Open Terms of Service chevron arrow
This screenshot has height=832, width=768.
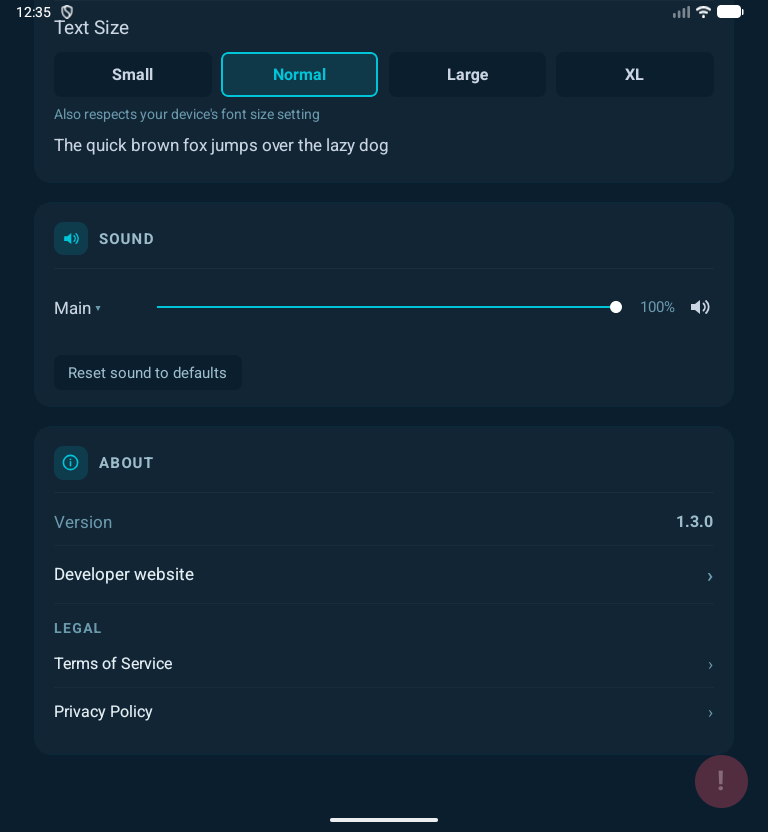click(x=710, y=665)
